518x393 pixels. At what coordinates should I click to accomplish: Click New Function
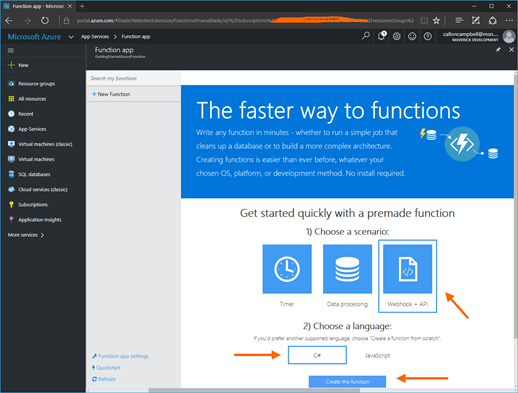(x=111, y=94)
